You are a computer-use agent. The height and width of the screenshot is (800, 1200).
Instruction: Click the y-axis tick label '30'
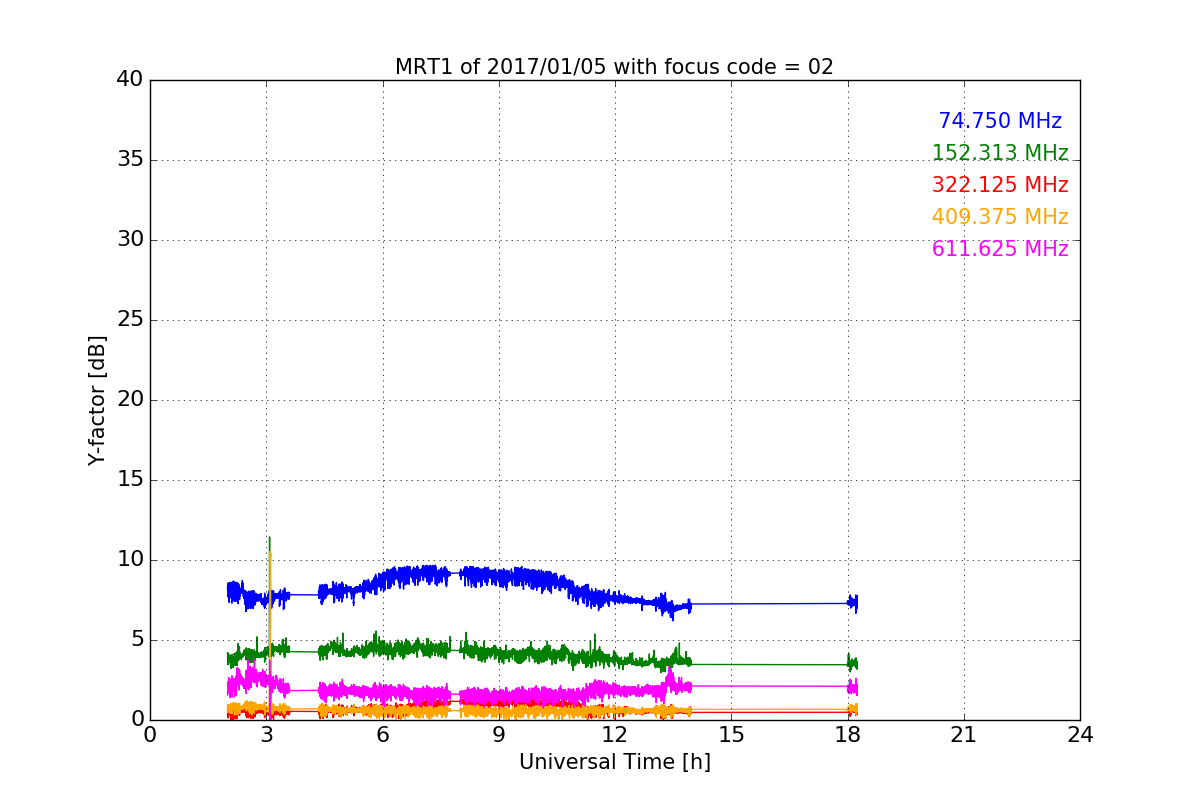pyautogui.click(x=130, y=240)
